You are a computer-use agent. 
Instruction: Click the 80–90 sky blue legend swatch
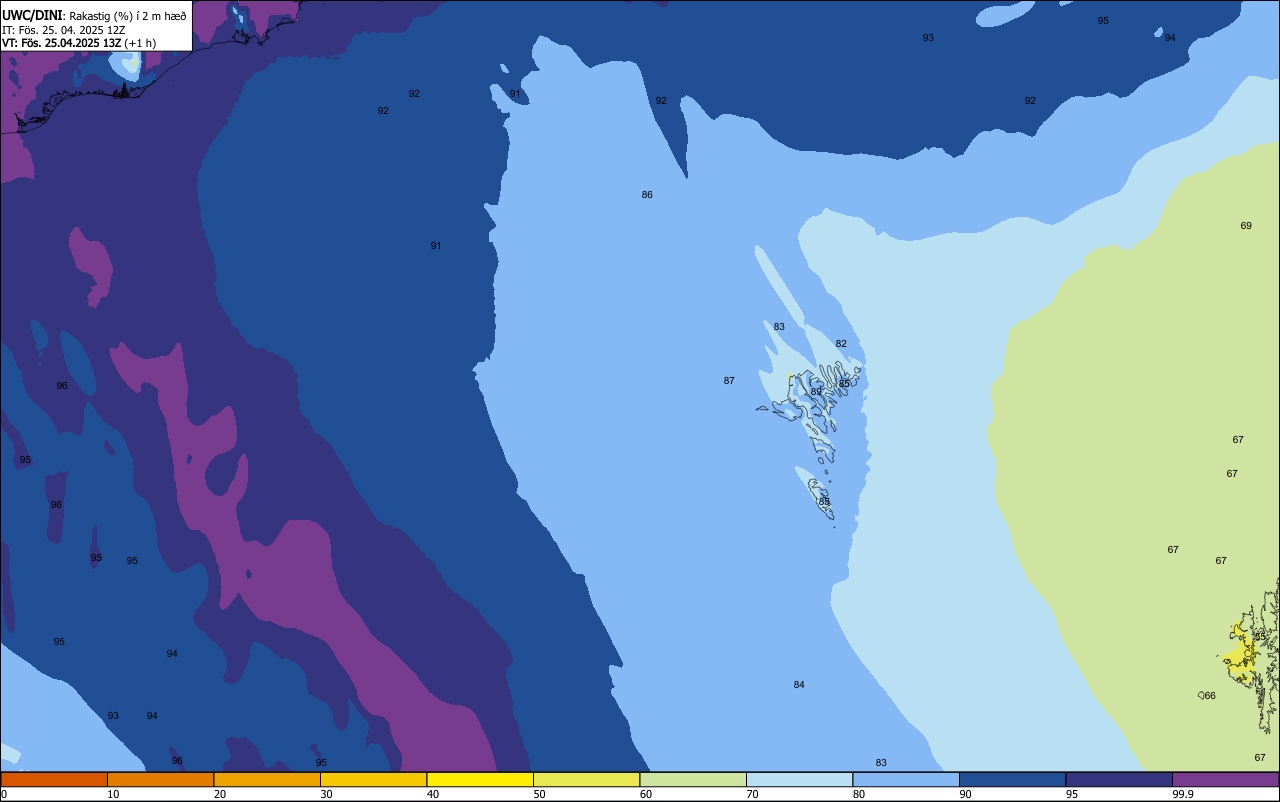[x=906, y=779]
